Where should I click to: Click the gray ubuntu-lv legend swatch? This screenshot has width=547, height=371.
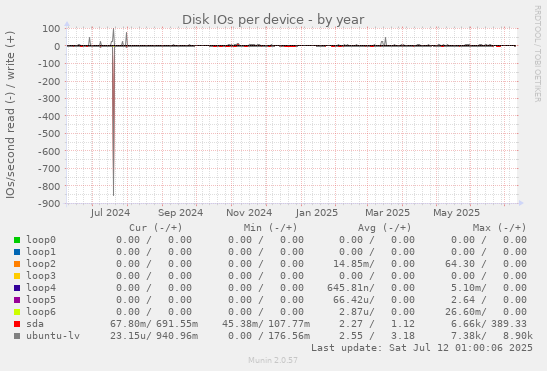click(17, 336)
